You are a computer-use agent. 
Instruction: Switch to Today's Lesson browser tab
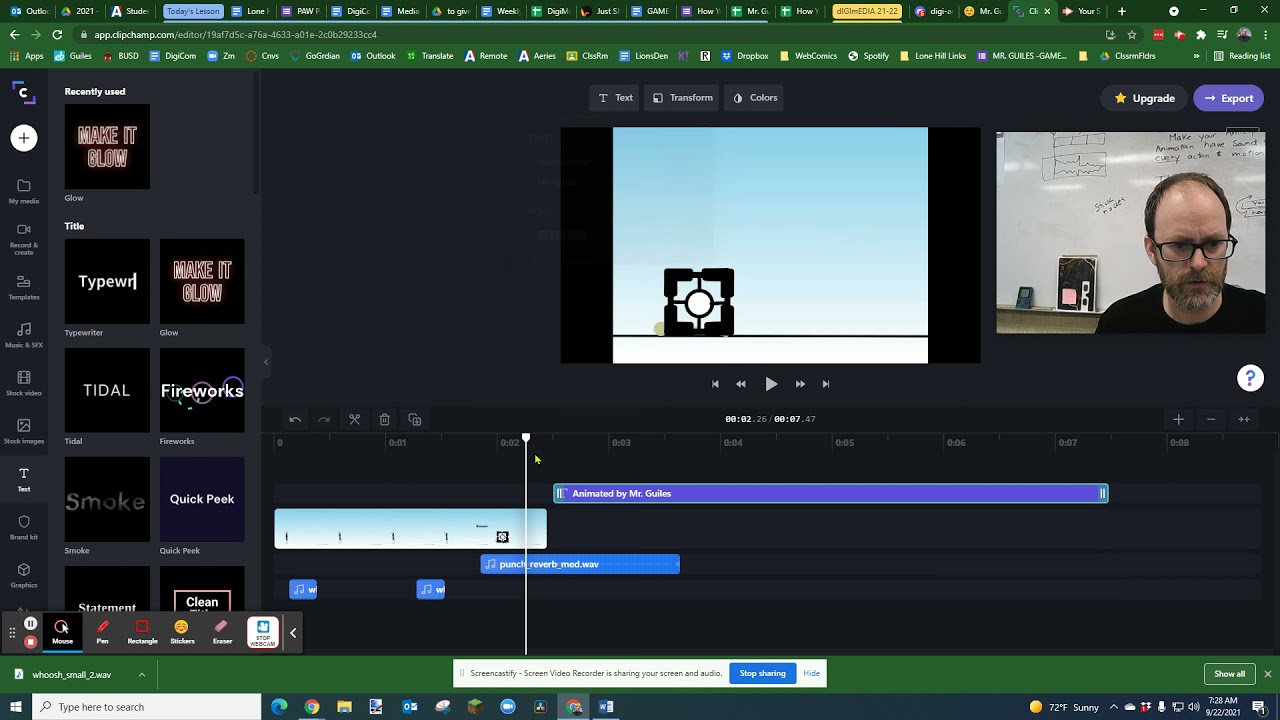tap(192, 11)
